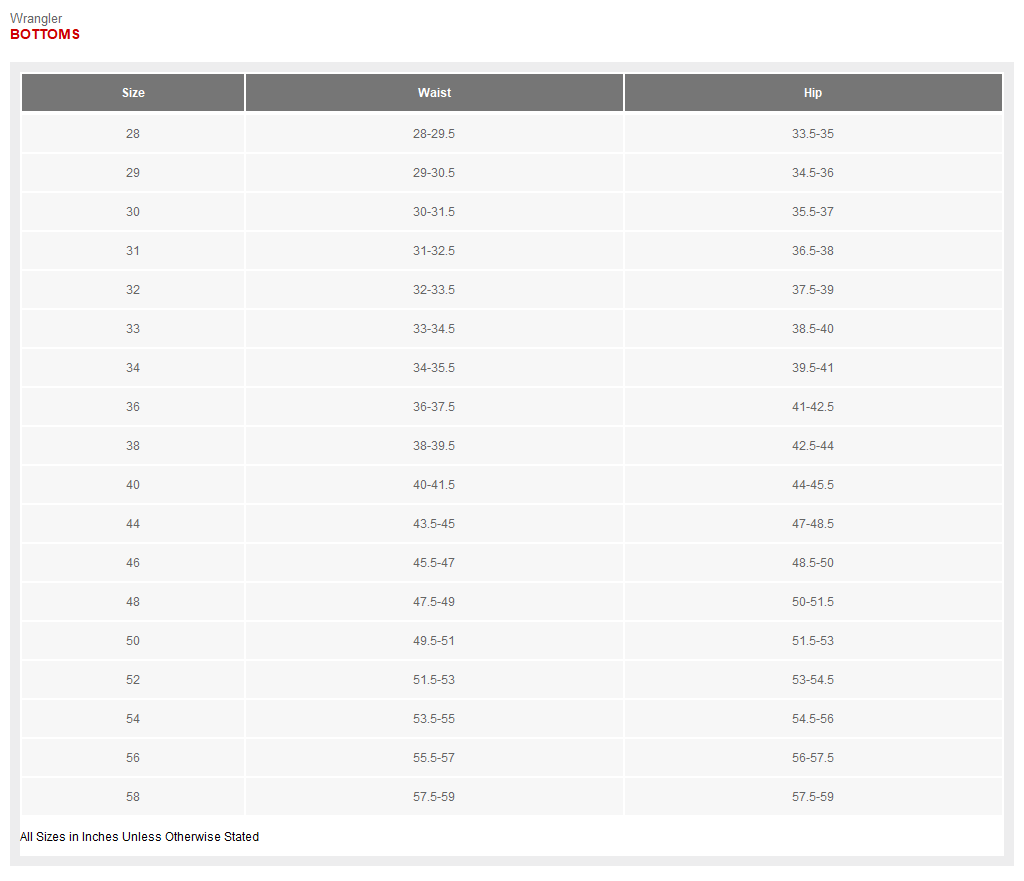This screenshot has width=1024, height=881.
Task: Select hip value 47-48.5
Action: (813, 524)
